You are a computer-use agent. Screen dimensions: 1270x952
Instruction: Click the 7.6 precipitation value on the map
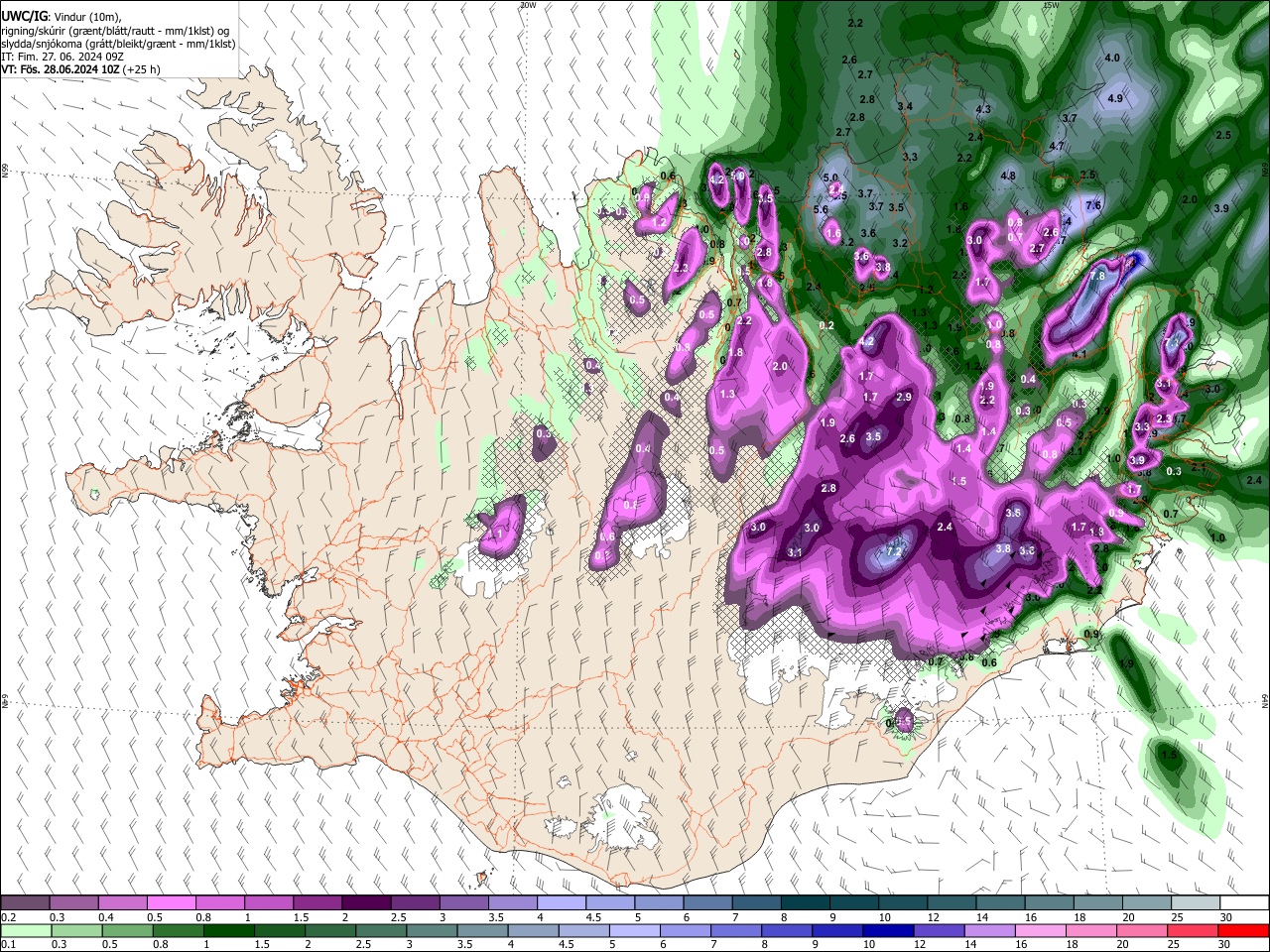[1092, 205]
